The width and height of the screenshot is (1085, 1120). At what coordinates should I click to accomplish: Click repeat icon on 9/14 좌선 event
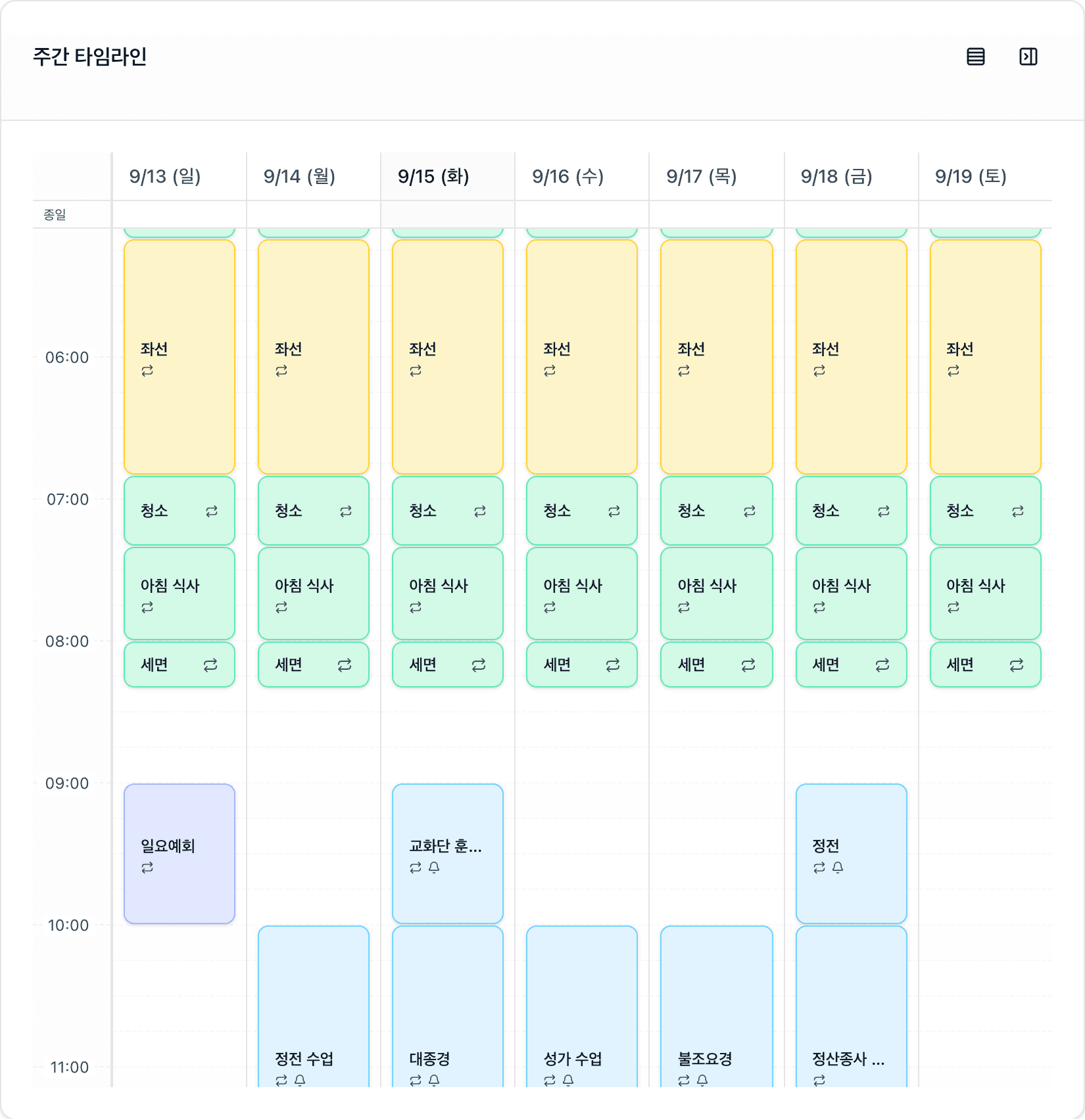281,371
